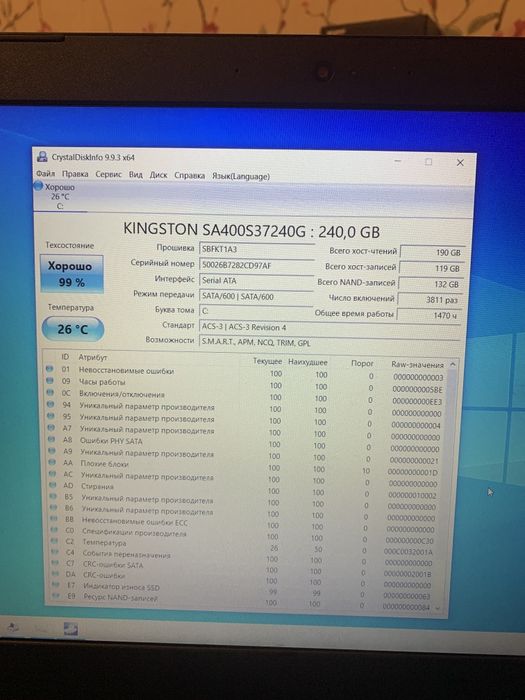
Task: Open the Справка menu
Action: click(189, 175)
